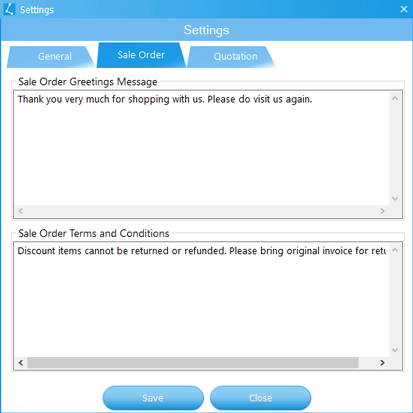The width and height of the screenshot is (413, 413).
Task: Click down arrow of Greetings Message scrollbar
Action: (x=395, y=199)
